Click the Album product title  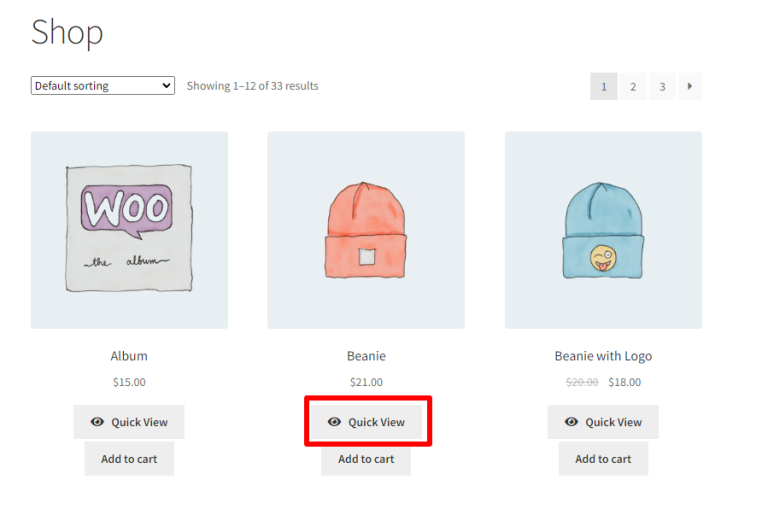129,356
